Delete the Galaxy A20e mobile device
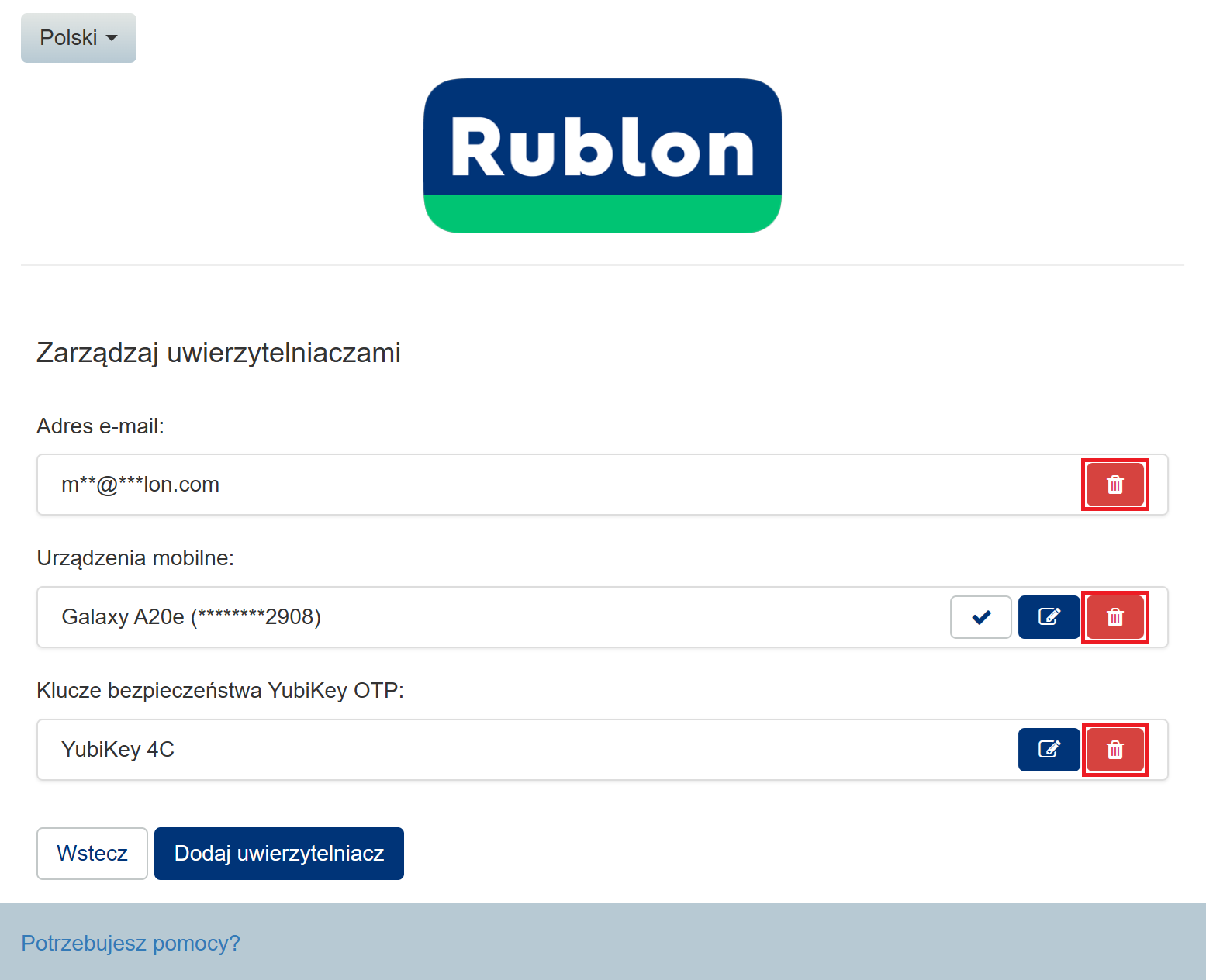1206x980 pixels. pyautogui.click(x=1114, y=617)
